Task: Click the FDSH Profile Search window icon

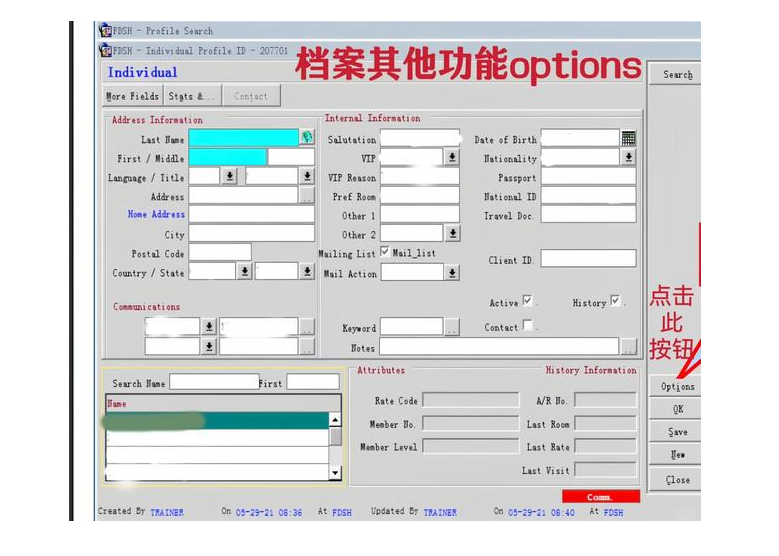Action: 105,30
